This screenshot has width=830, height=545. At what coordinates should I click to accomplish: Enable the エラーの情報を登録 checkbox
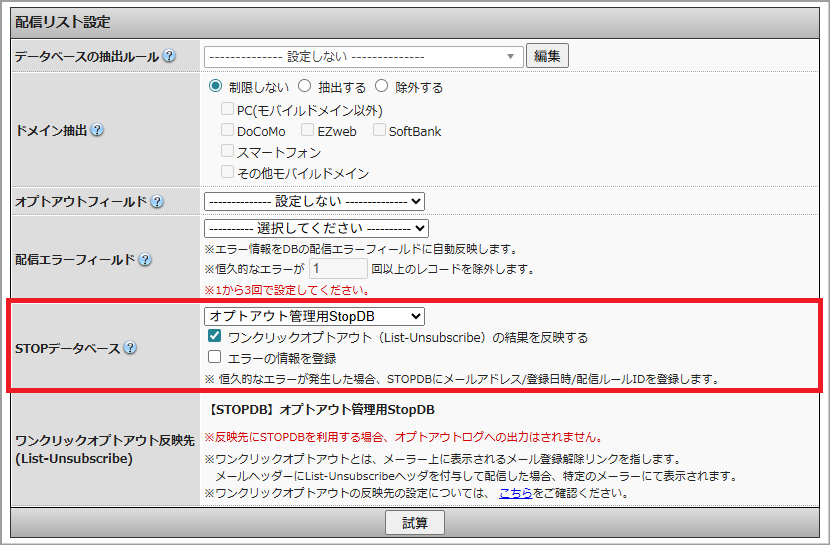point(214,358)
